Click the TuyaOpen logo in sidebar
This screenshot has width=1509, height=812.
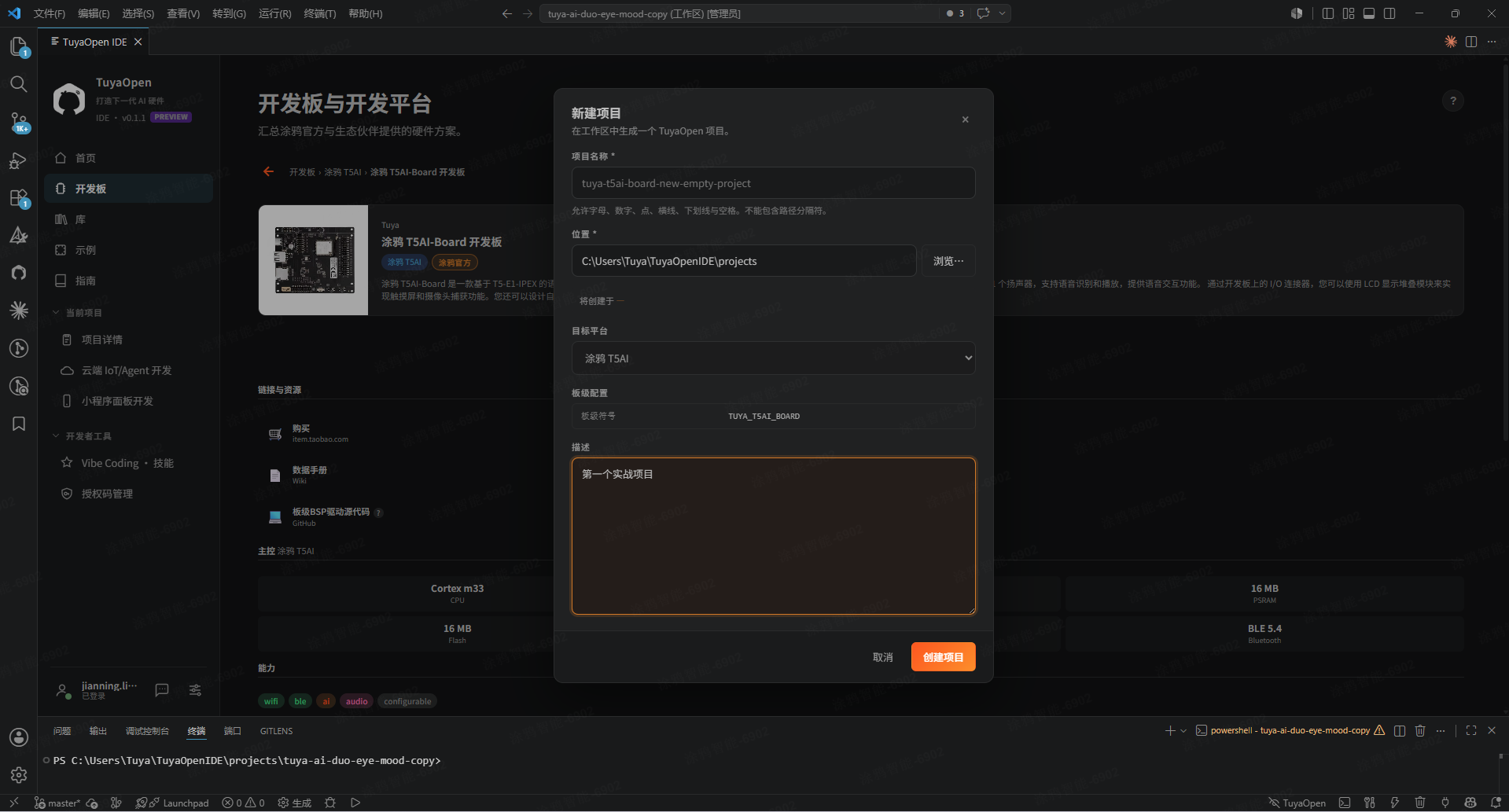[69, 100]
